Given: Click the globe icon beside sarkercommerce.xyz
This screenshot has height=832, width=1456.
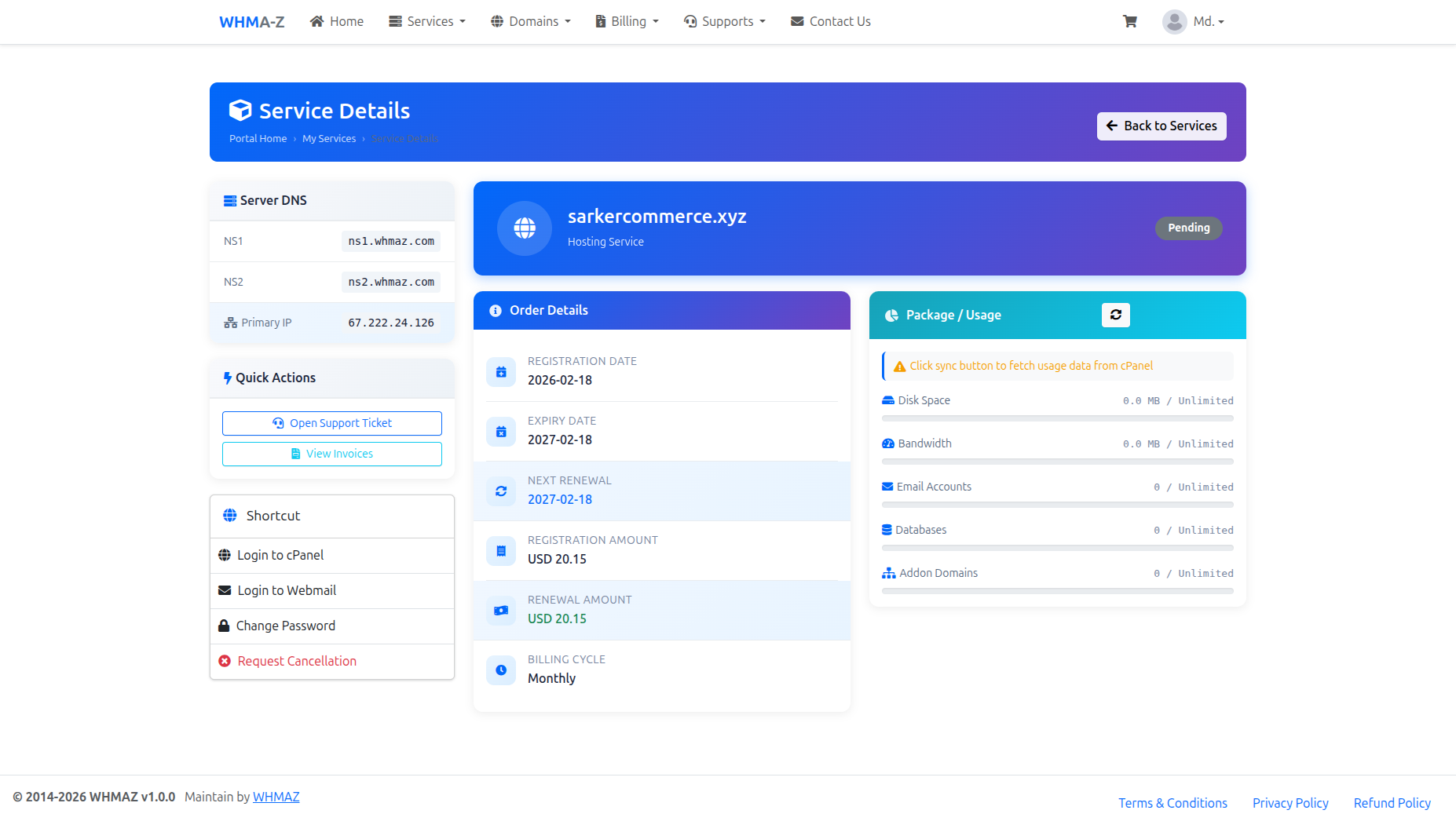Looking at the screenshot, I should click(525, 228).
